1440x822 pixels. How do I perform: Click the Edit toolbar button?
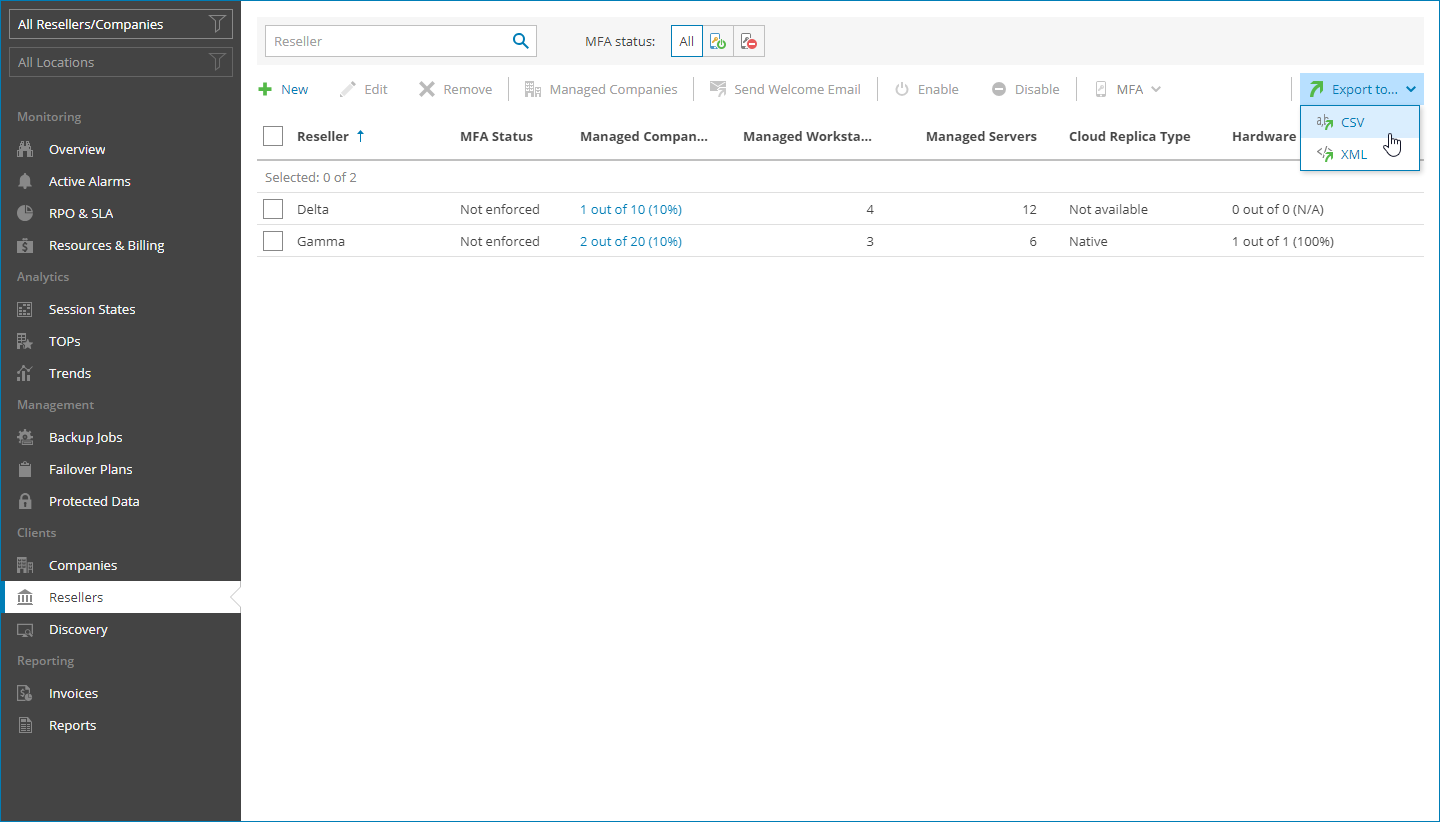pos(364,89)
